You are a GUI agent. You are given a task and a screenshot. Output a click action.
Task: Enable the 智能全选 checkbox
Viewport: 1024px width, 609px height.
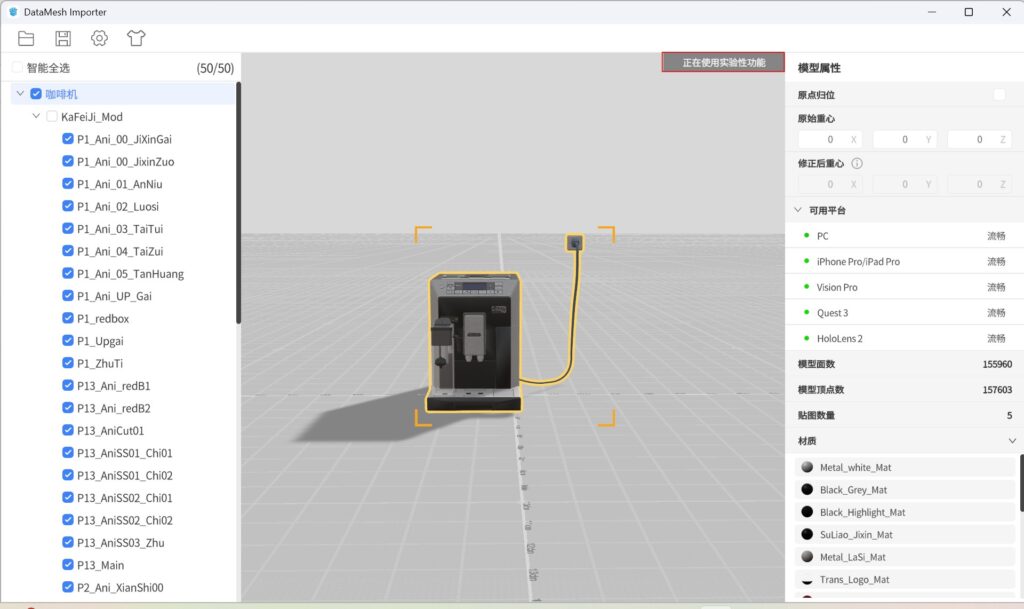coord(17,68)
